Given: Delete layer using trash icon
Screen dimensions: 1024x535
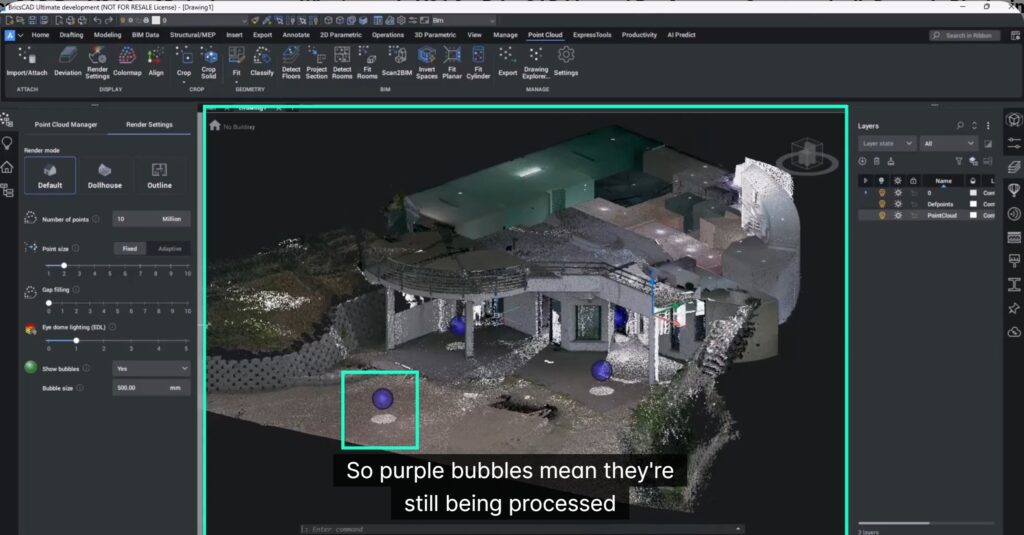Looking at the screenshot, I should 876,161.
